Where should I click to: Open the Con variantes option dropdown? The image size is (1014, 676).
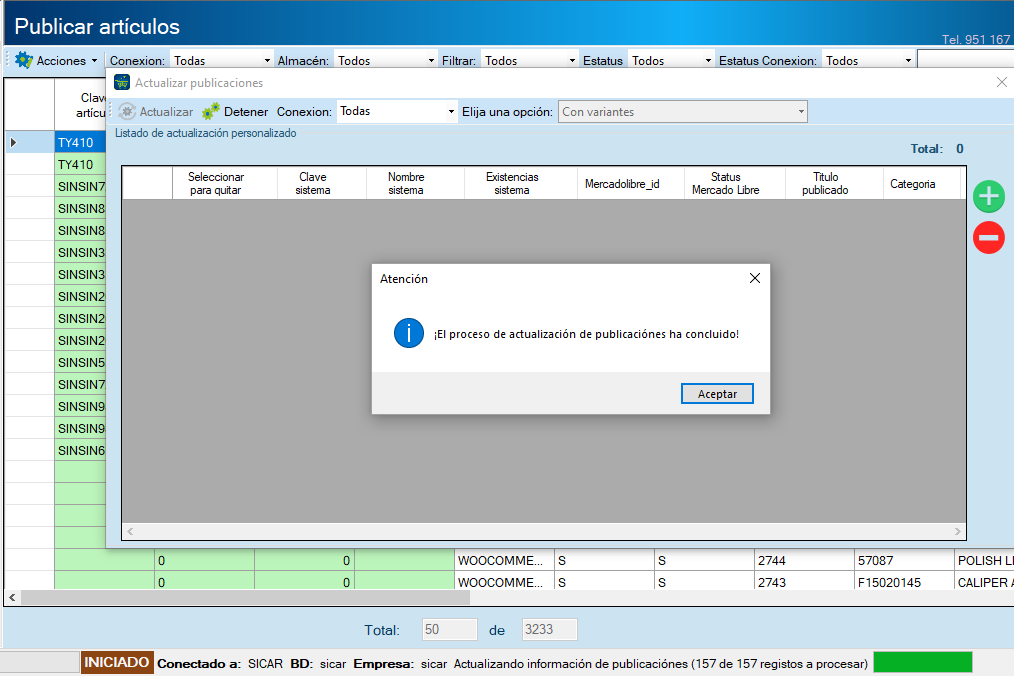coord(682,111)
